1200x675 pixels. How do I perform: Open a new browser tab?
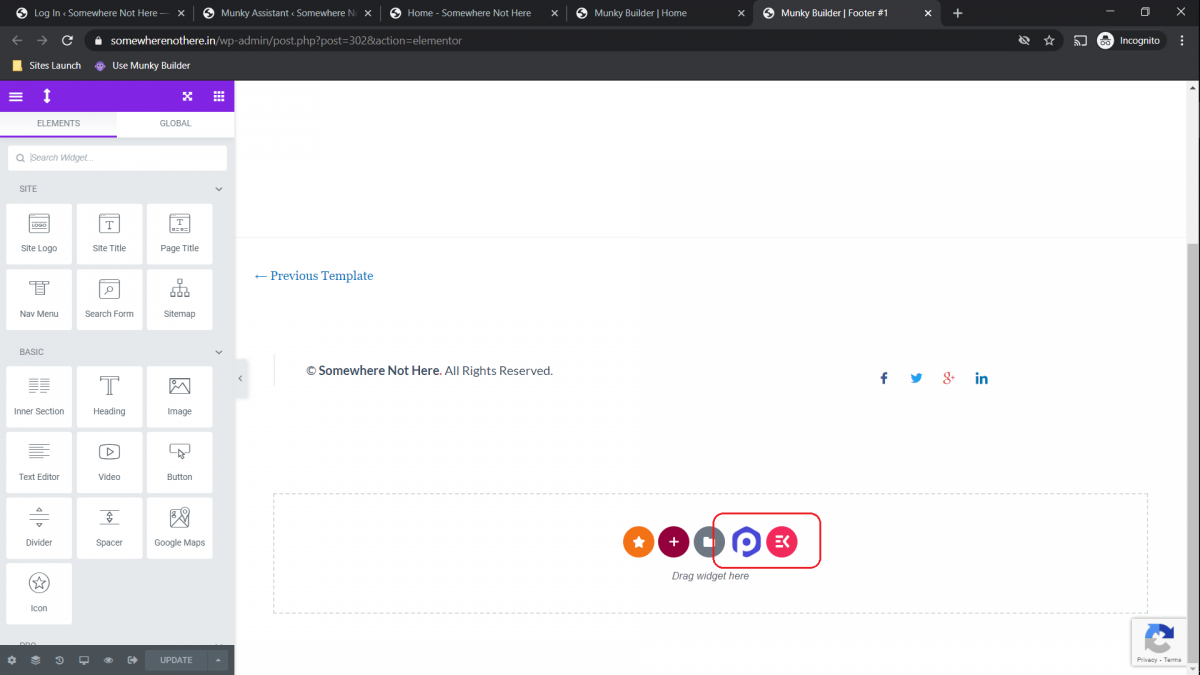(958, 13)
